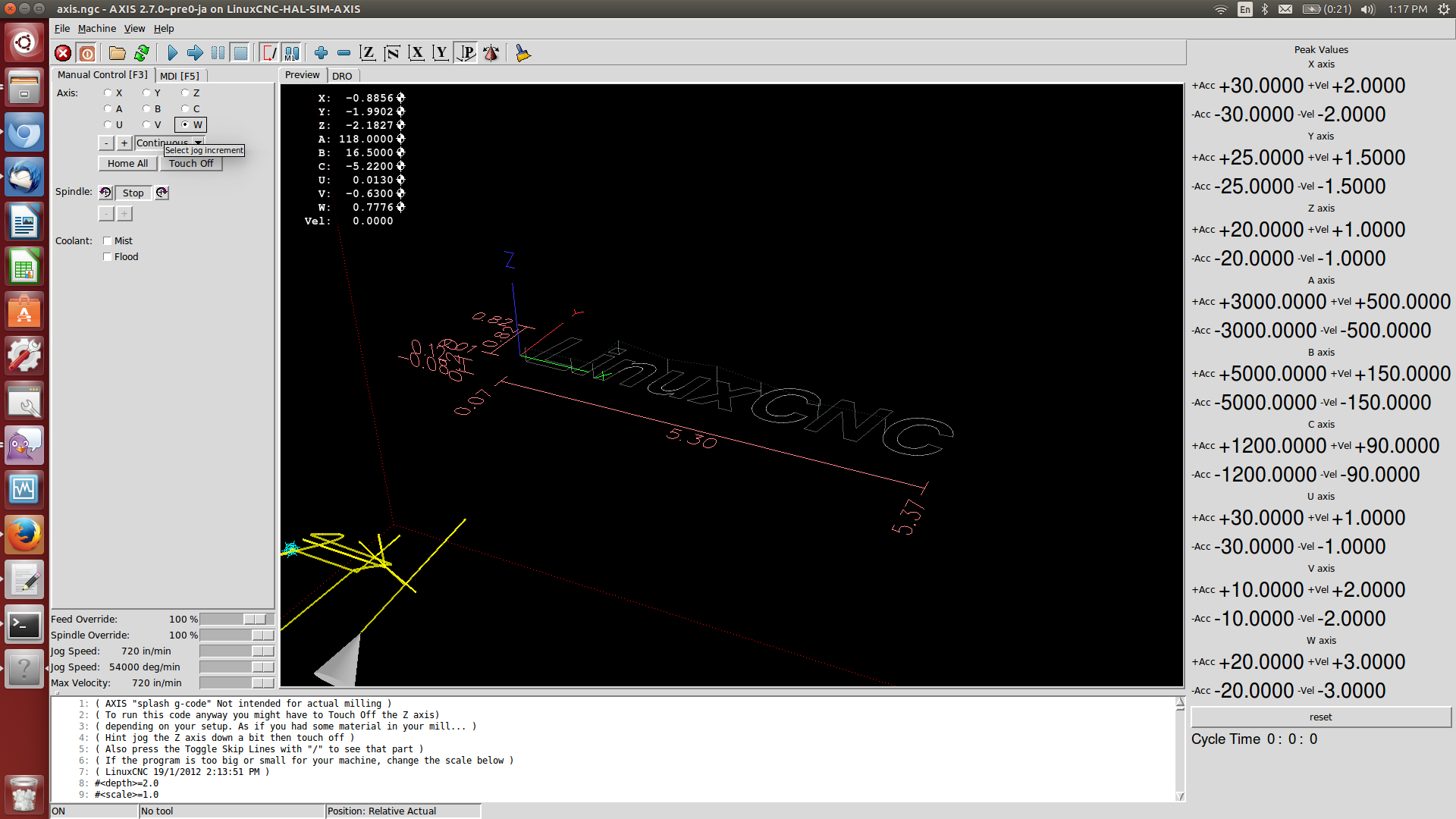The height and width of the screenshot is (819, 1456).
Task: Zoom in the preview
Action: [x=321, y=53]
